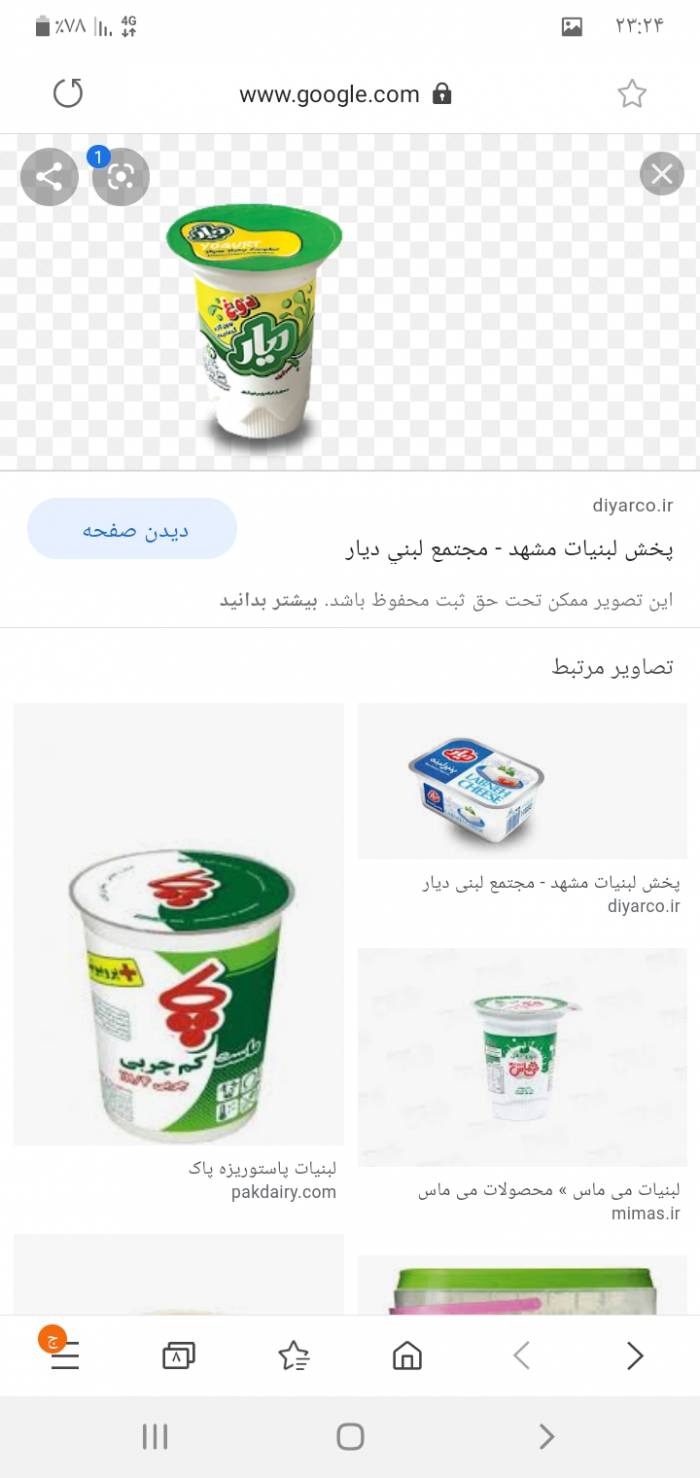Close the image preview with the X
This screenshot has height=1478, width=700.
tap(662, 174)
